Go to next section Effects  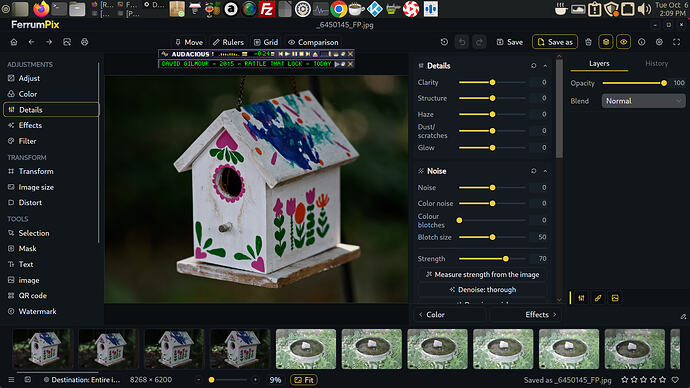525,315
